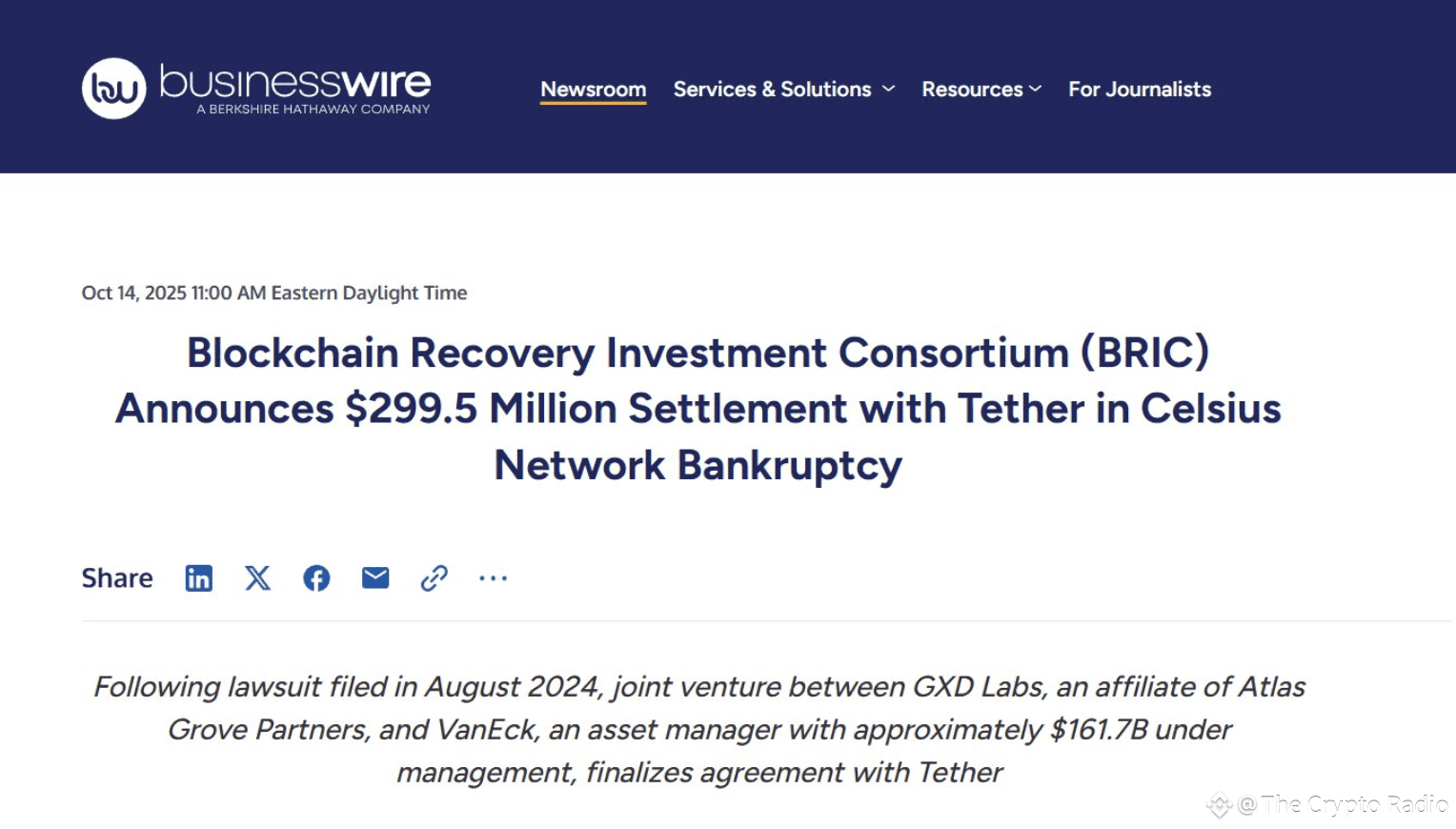Open the Resources dropdown

pyautogui.click(x=973, y=89)
